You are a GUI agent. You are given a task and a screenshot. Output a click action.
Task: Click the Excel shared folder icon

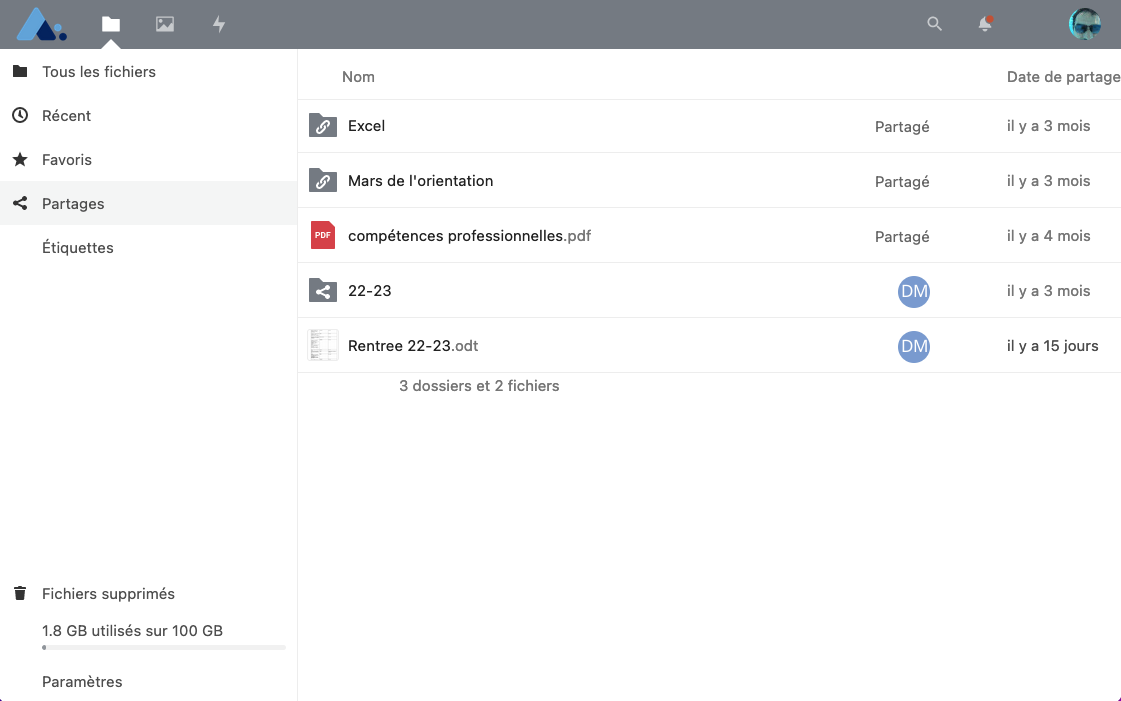(323, 126)
